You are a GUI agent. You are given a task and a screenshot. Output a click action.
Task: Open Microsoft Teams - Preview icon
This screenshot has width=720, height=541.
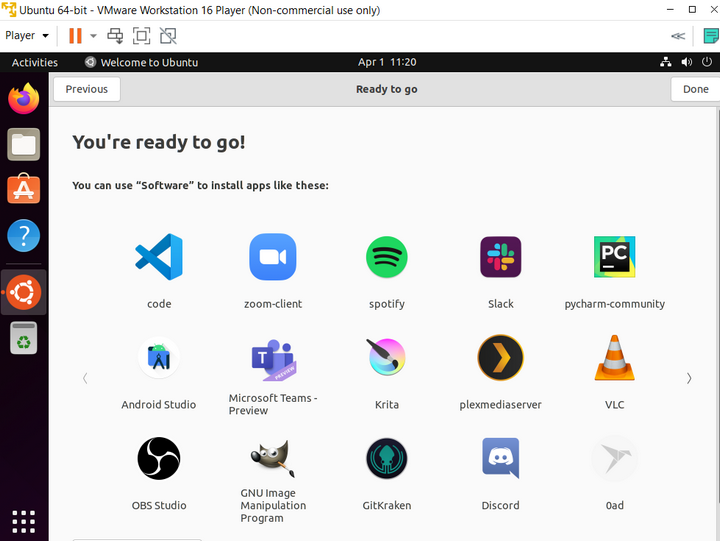pos(273,360)
